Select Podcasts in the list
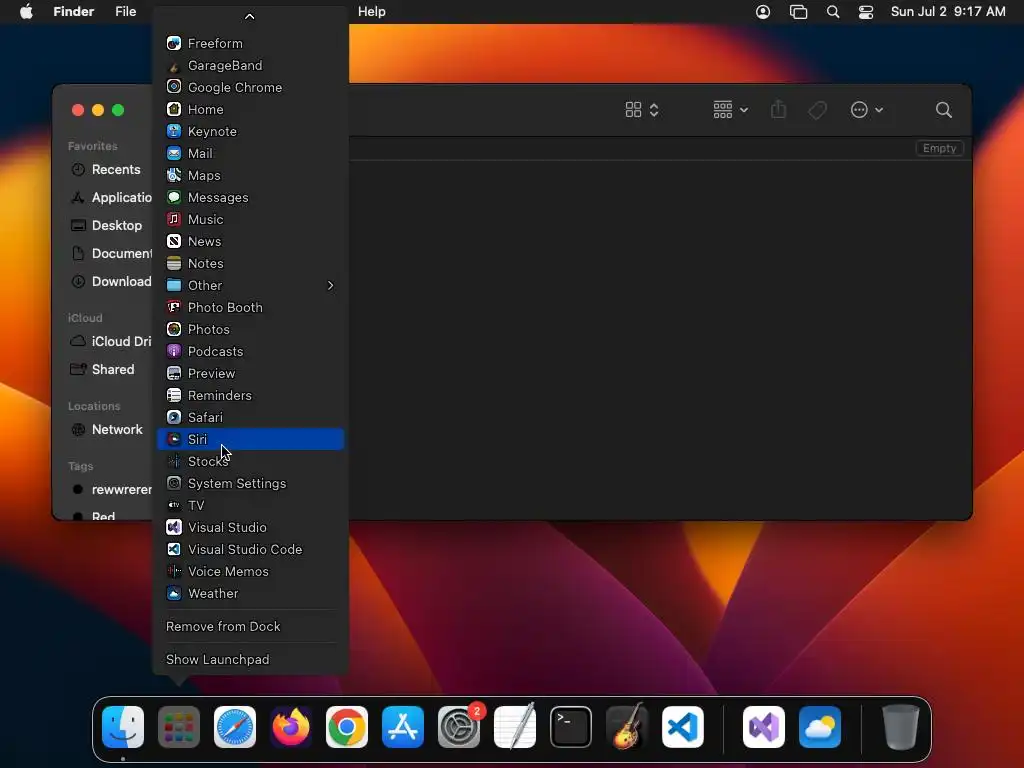 click(251, 351)
